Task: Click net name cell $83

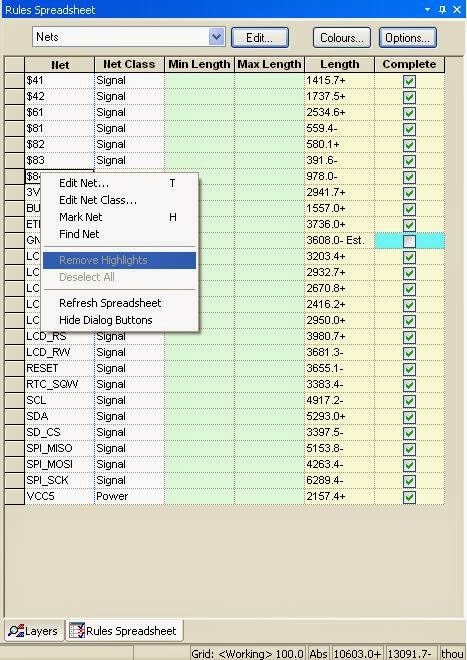Action: point(59,160)
